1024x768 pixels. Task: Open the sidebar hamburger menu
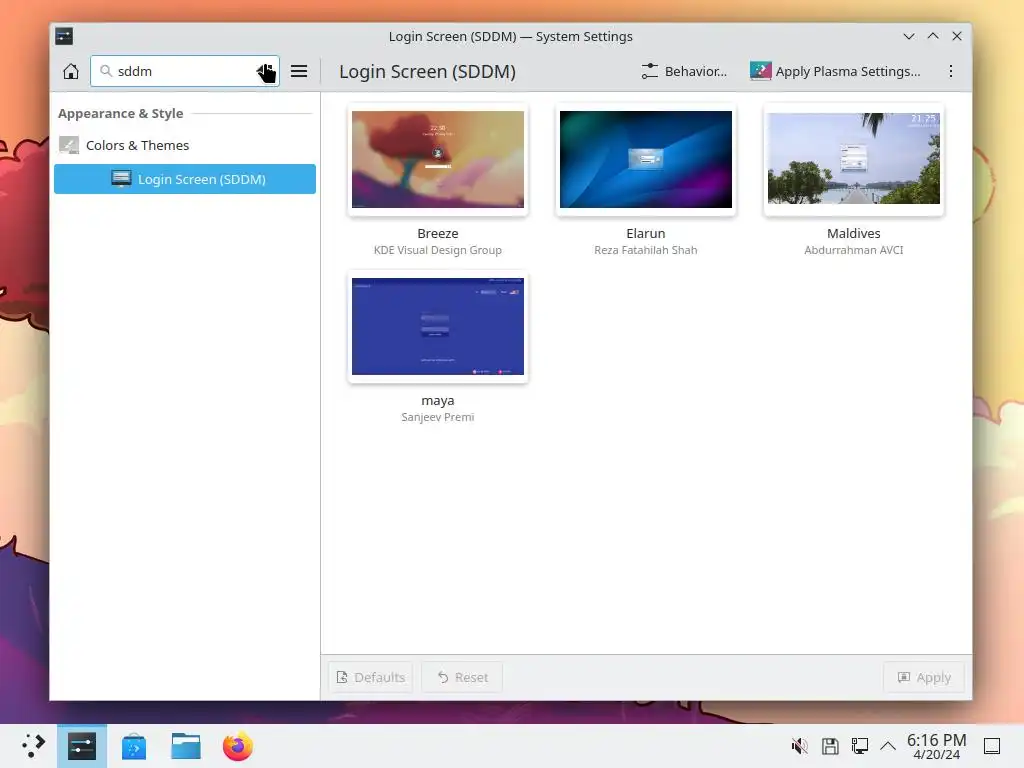299,71
